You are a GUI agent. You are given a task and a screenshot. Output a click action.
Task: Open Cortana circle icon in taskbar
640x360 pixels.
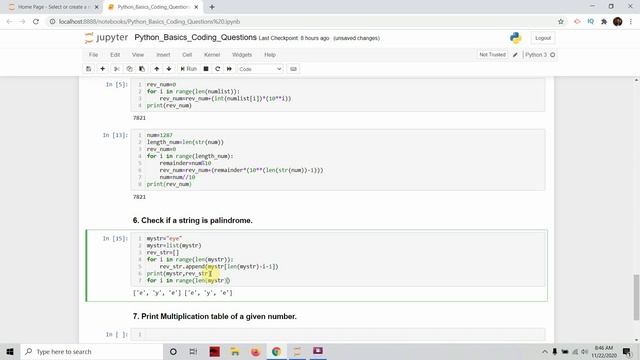[173, 351]
